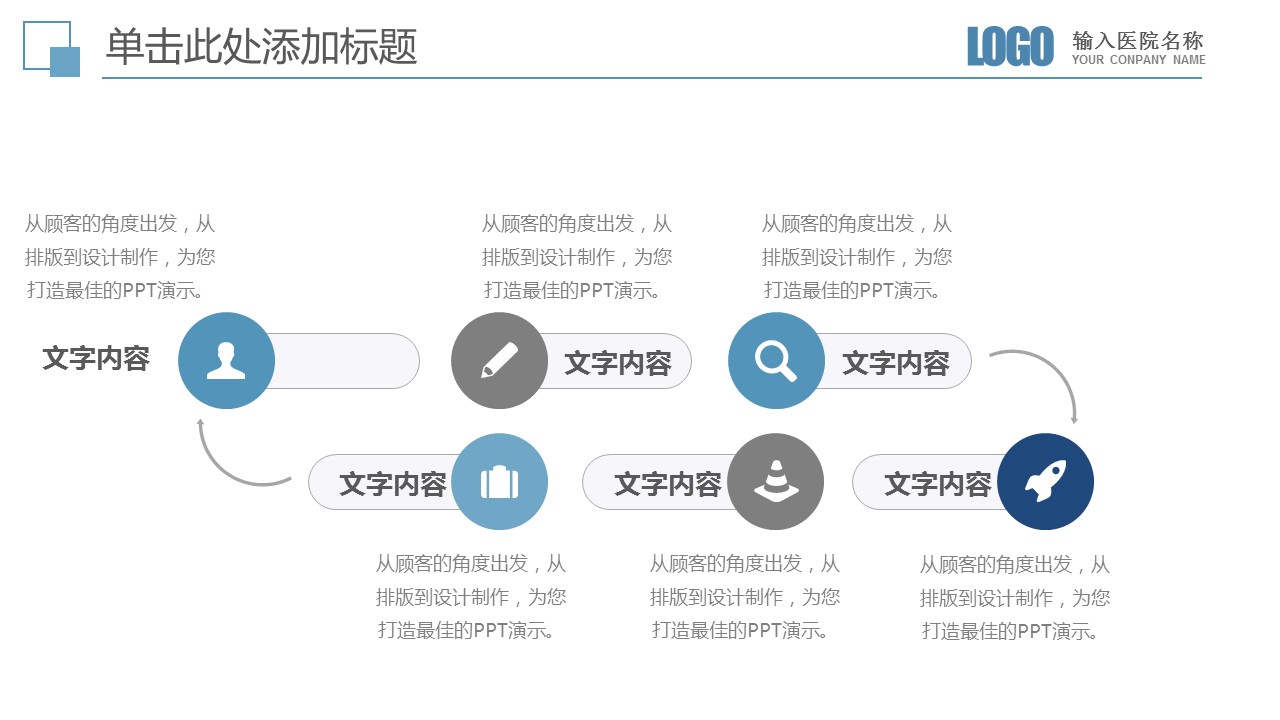
Task: Select the rocket icon in dark blue circle
Action: tap(1045, 482)
